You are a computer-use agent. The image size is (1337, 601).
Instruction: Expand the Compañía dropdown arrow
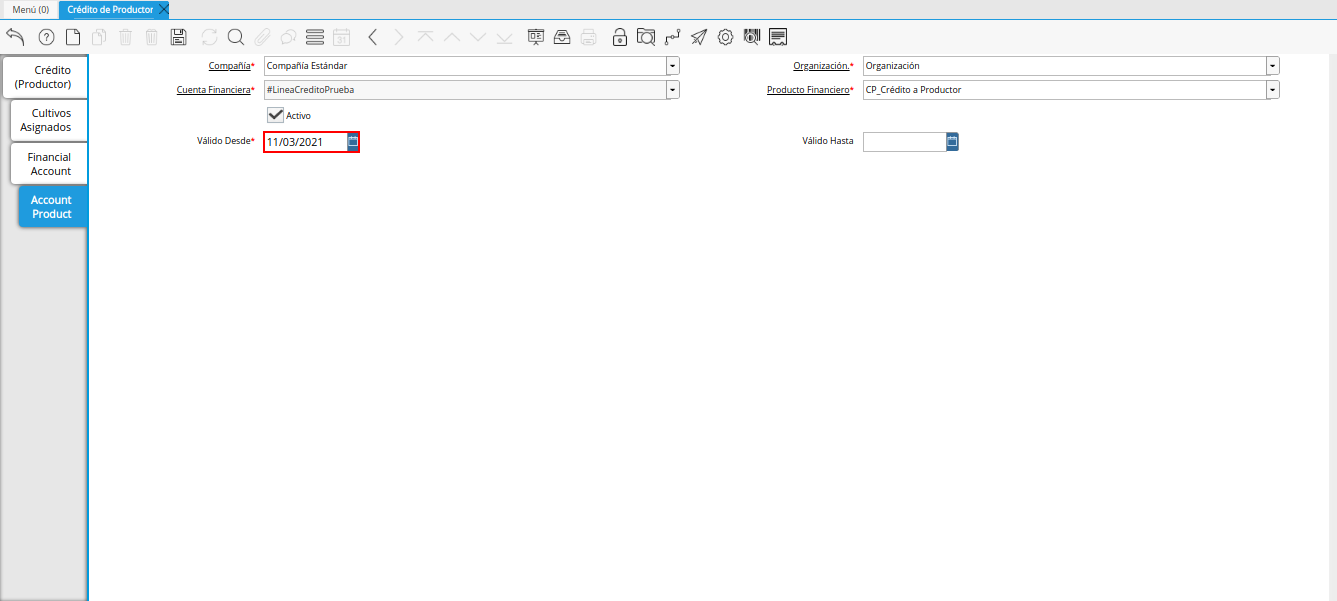point(673,66)
